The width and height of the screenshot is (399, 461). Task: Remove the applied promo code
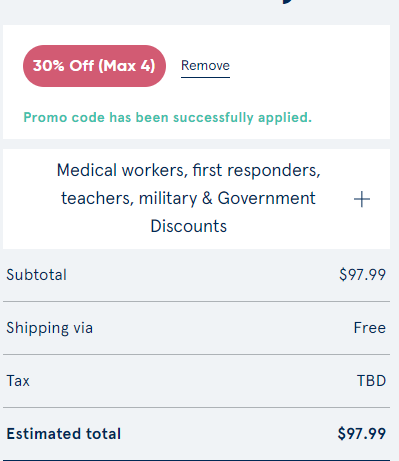click(x=205, y=66)
